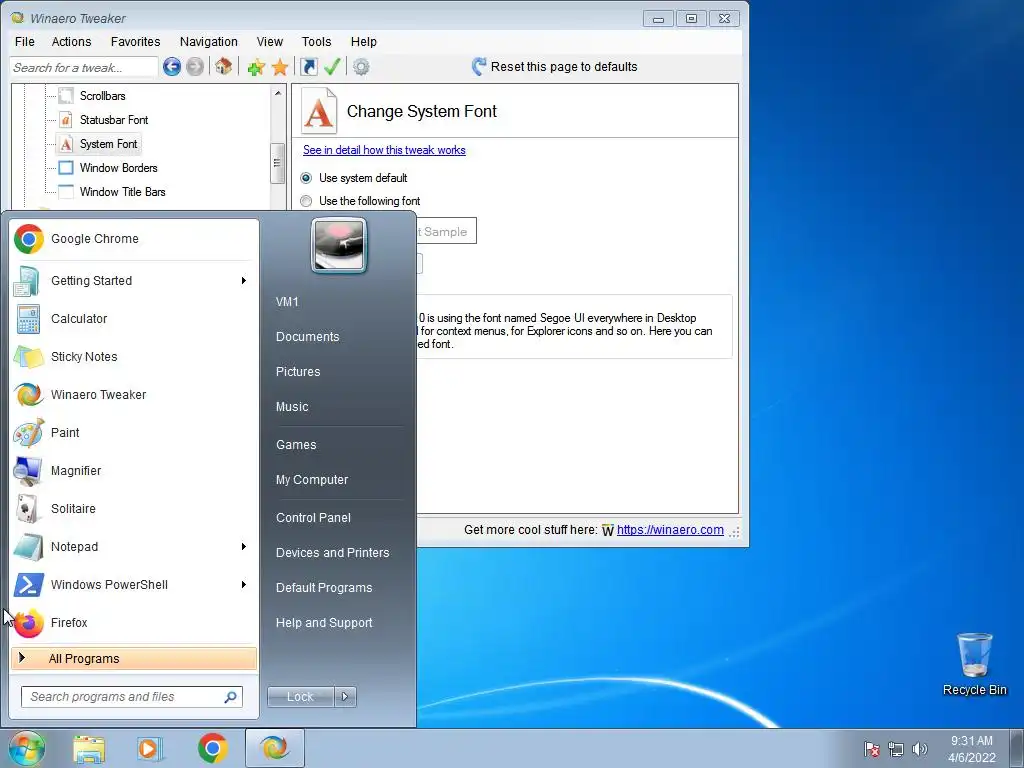Click the Search programs and files box
The height and width of the screenshot is (768, 1024).
click(x=131, y=697)
